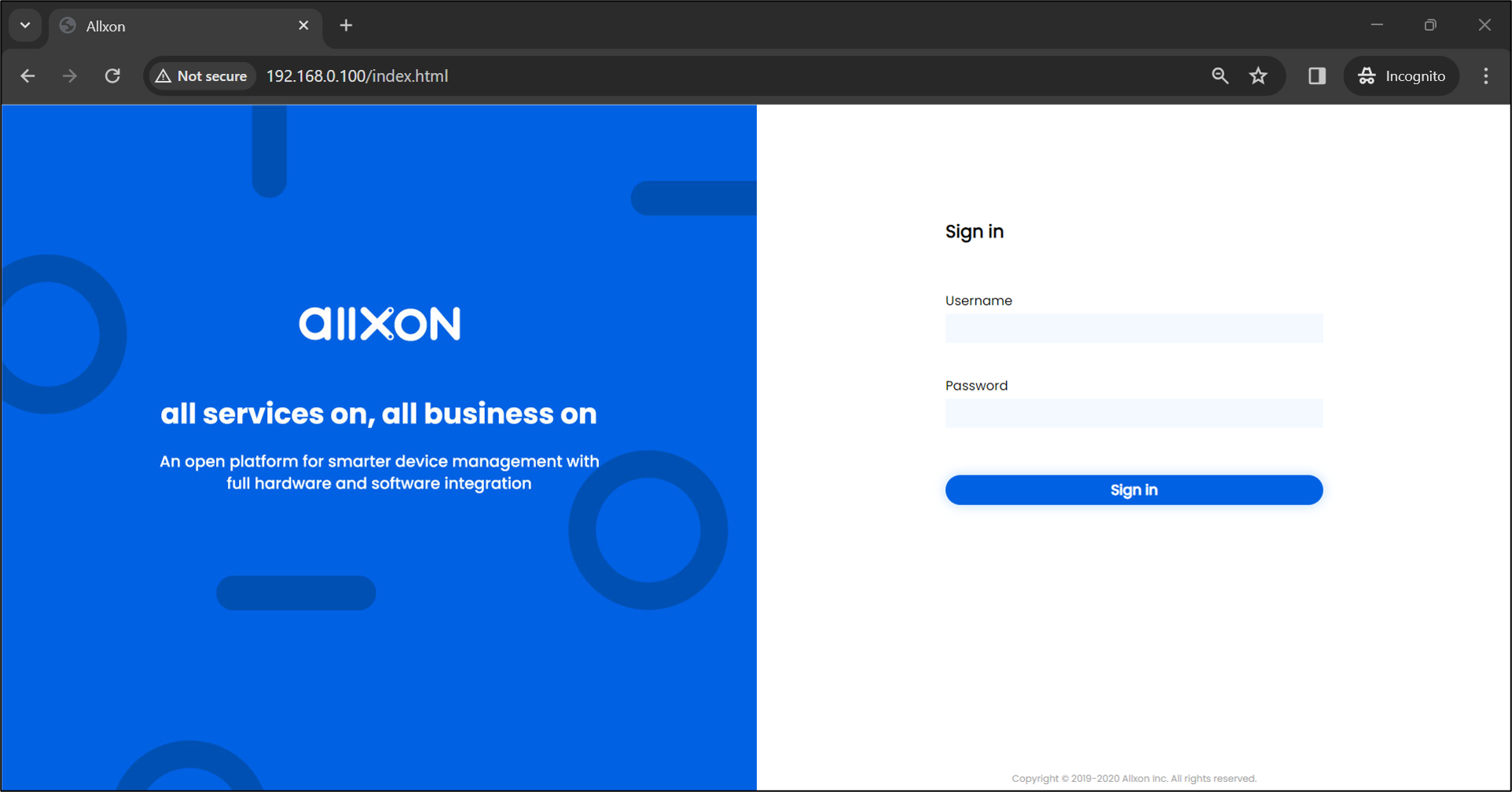Minimize the browser window
The image size is (1512, 792).
click(1377, 25)
